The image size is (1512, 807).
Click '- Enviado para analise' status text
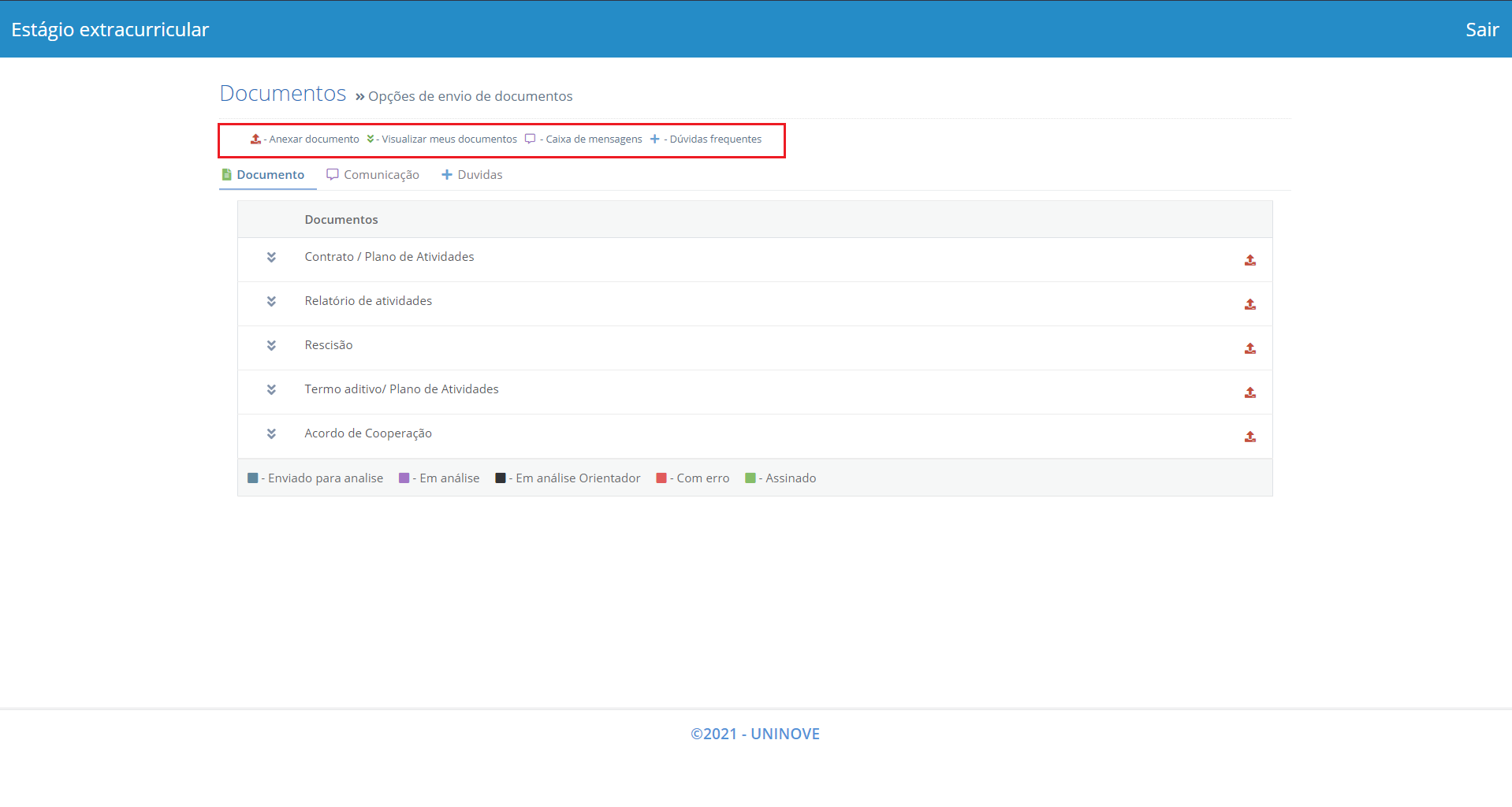click(x=322, y=478)
